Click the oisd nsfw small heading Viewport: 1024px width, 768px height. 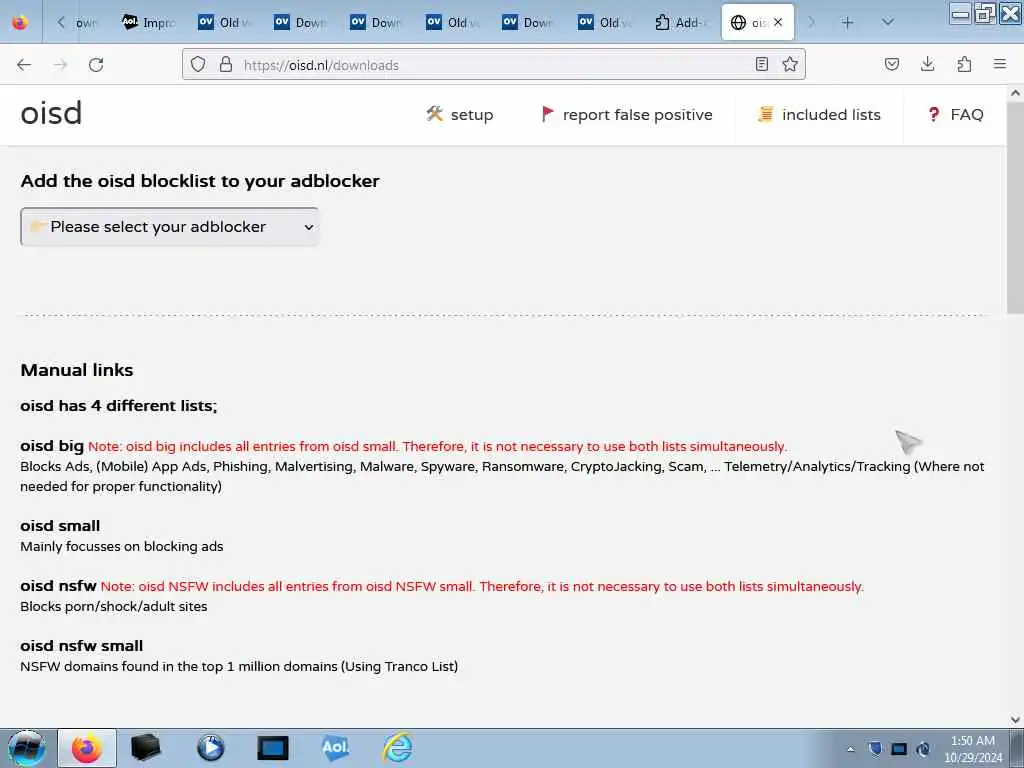[x=82, y=646]
